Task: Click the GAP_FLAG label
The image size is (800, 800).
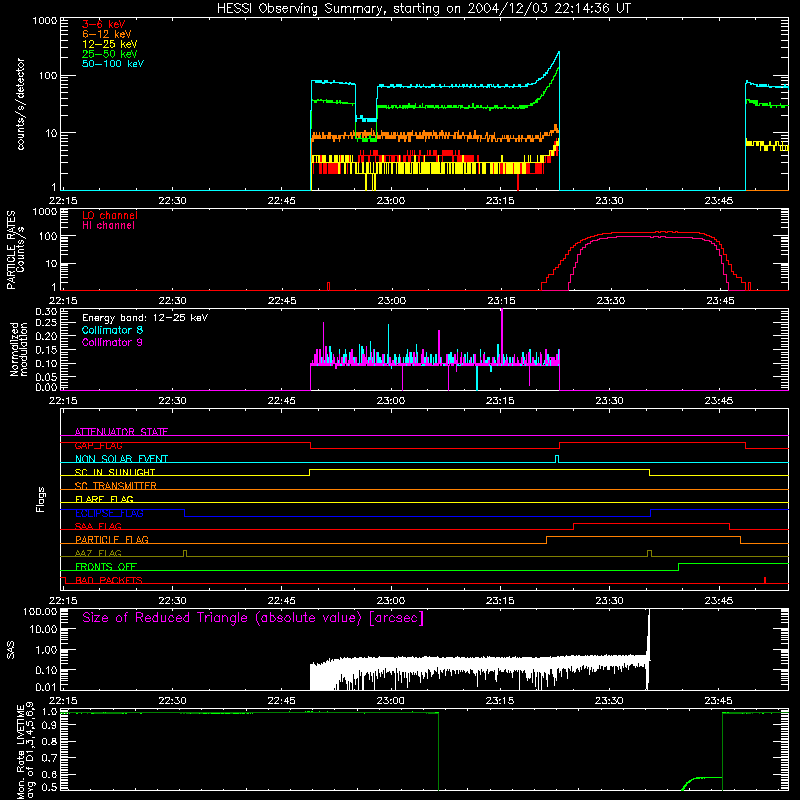Action: click(x=98, y=445)
